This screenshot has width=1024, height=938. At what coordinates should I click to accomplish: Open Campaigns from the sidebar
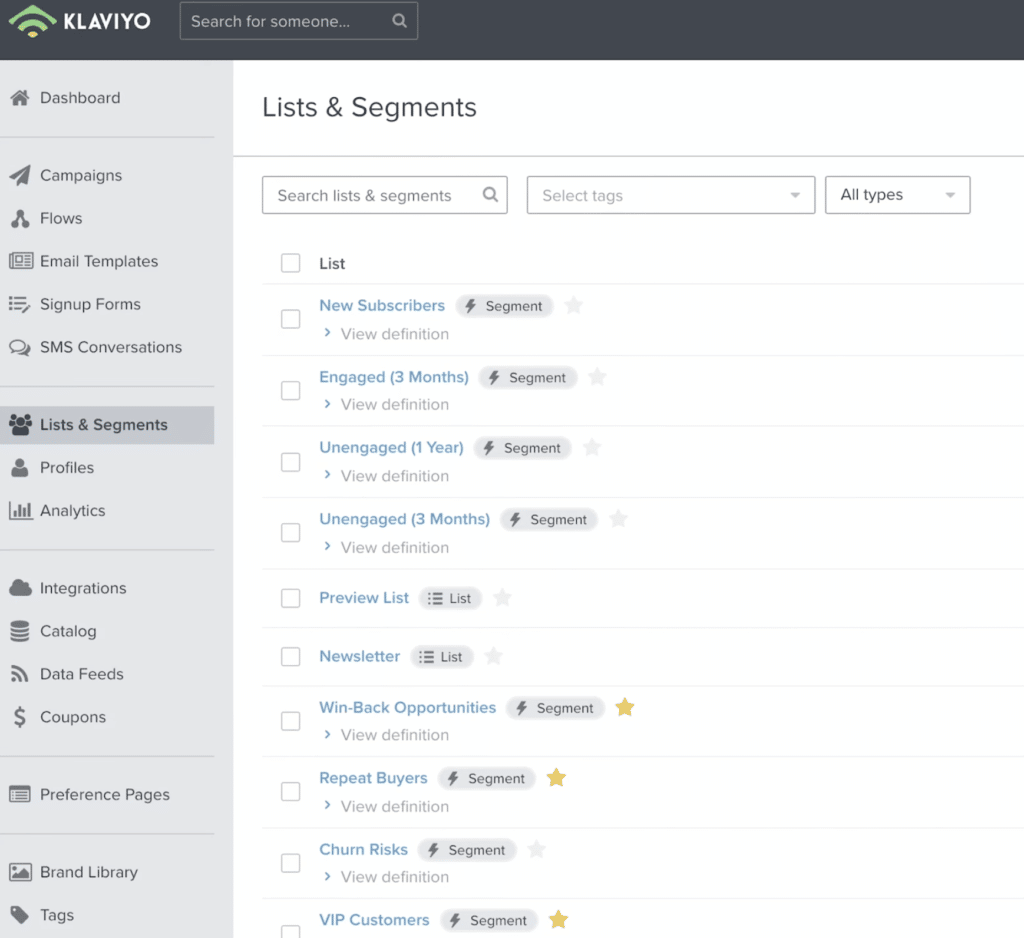[80, 175]
